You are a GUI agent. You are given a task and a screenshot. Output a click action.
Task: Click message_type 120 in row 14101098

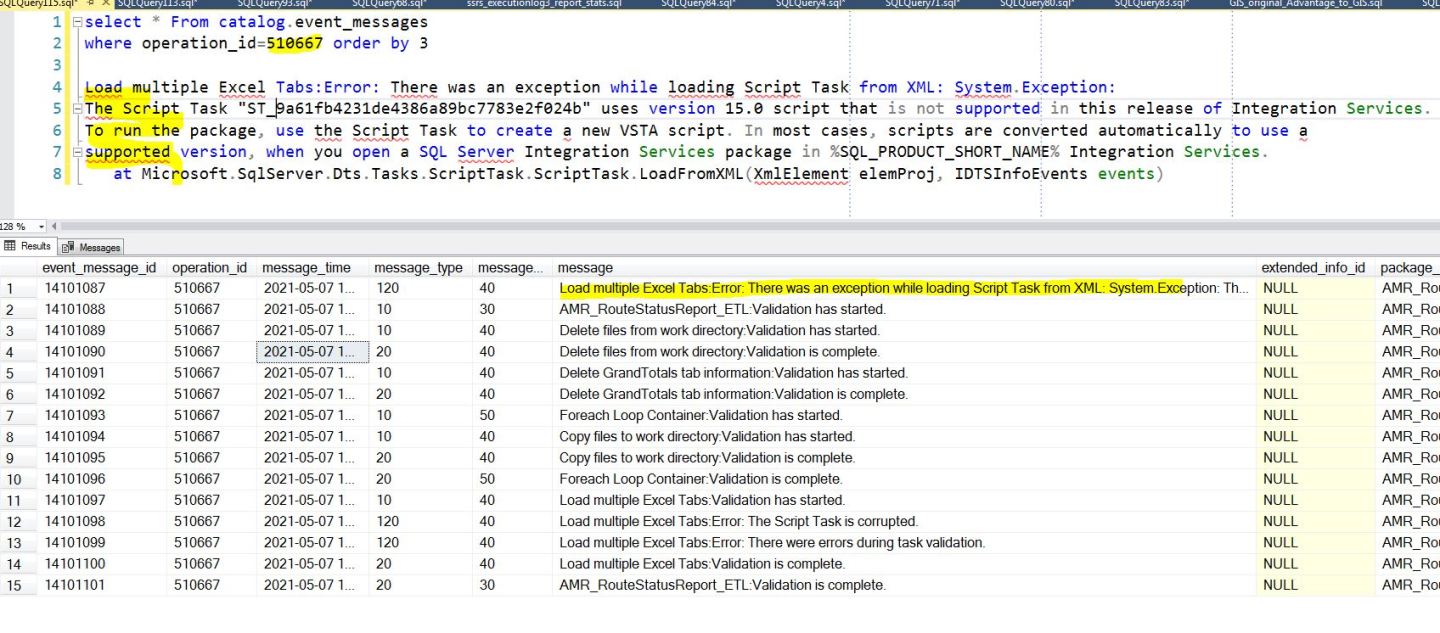pyautogui.click(x=420, y=521)
